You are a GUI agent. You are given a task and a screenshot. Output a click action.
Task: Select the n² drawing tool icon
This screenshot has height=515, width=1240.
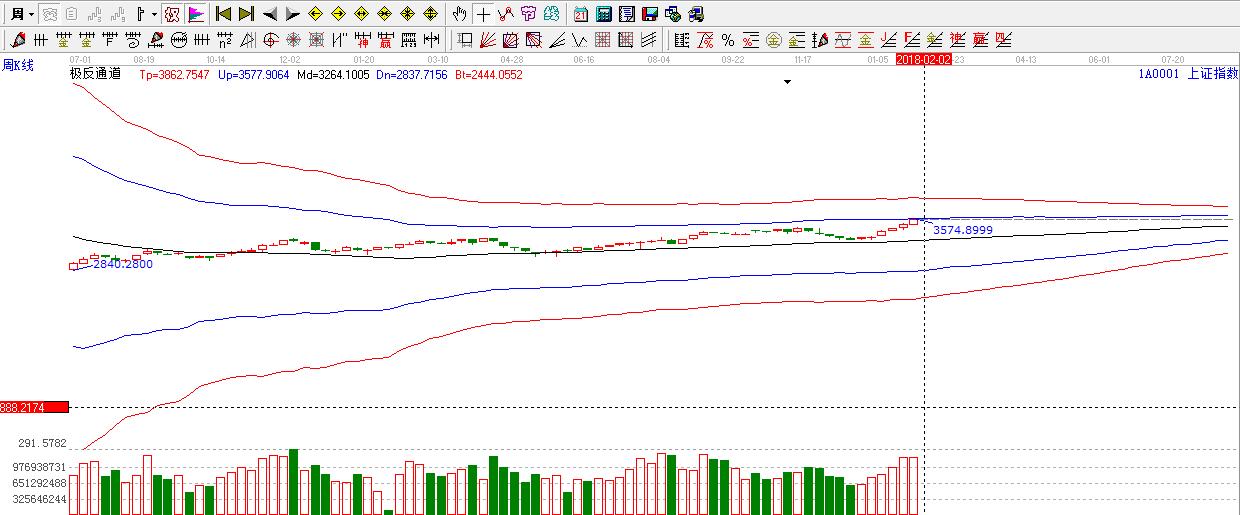coord(225,40)
